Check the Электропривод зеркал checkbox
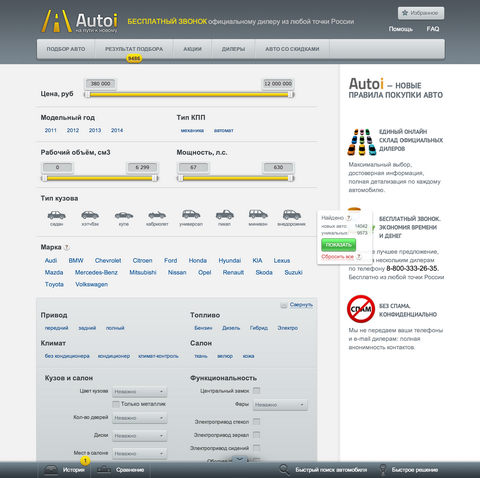 (x=256, y=435)
